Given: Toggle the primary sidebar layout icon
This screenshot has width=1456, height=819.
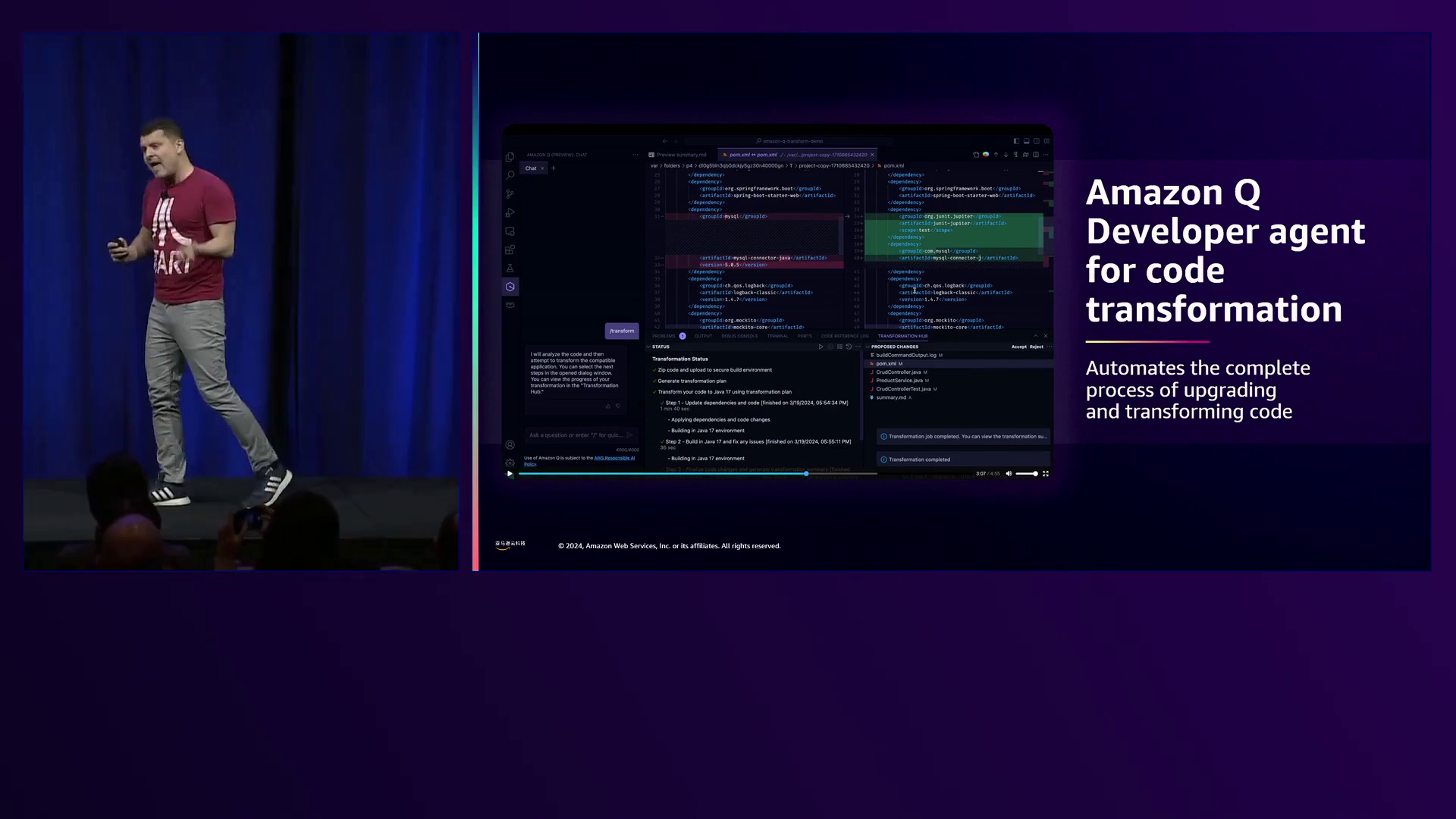Looking at the screenshot, I should pos(1016,141).
